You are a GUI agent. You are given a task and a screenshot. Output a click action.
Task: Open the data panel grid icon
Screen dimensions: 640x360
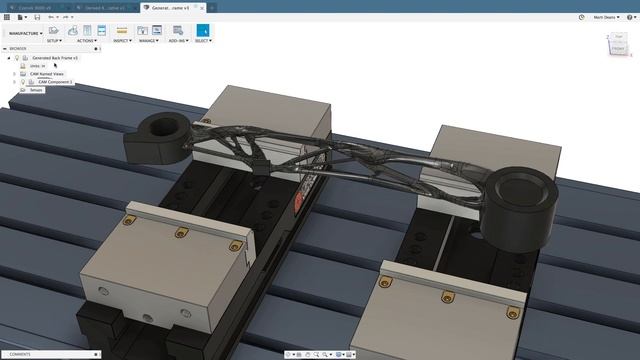pos(7,17)
